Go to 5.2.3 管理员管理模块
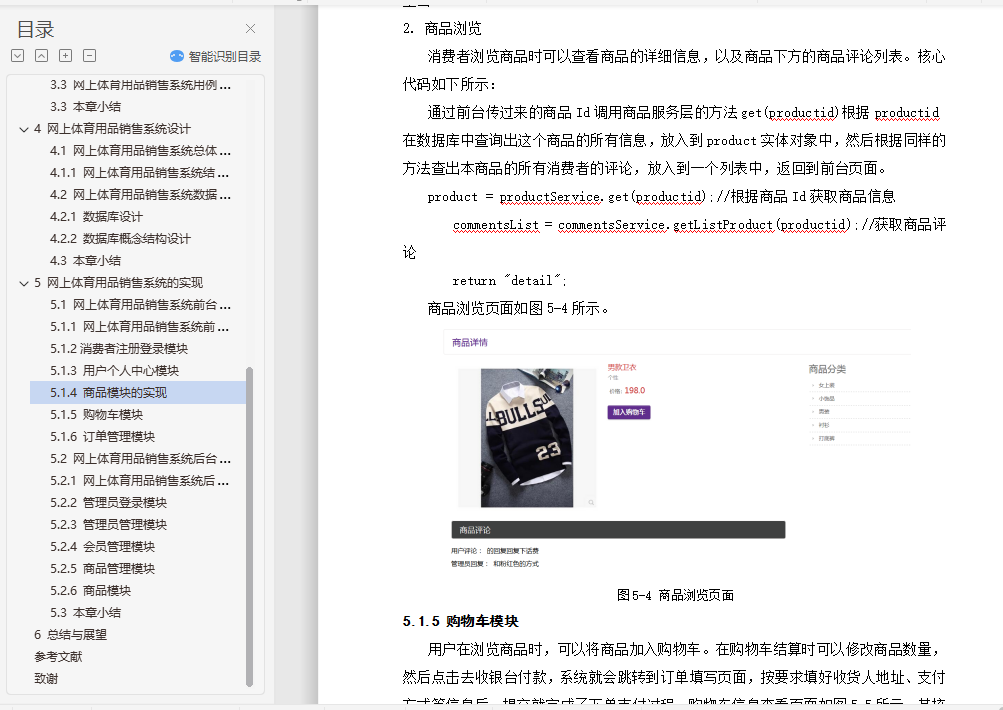 pos(109,525)
